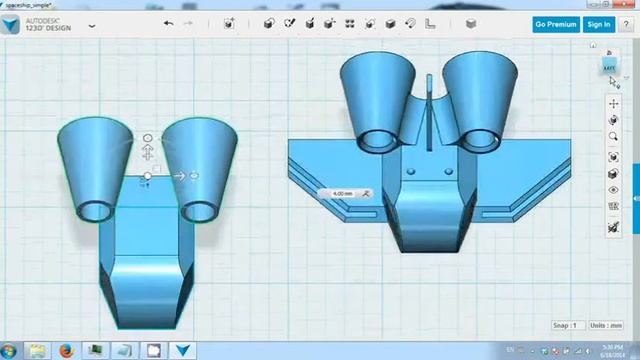Image resolution: width=640 pixels, height=360 pixels.
Task: Open the Snap: 1 setting
Action: click(567, 325)
